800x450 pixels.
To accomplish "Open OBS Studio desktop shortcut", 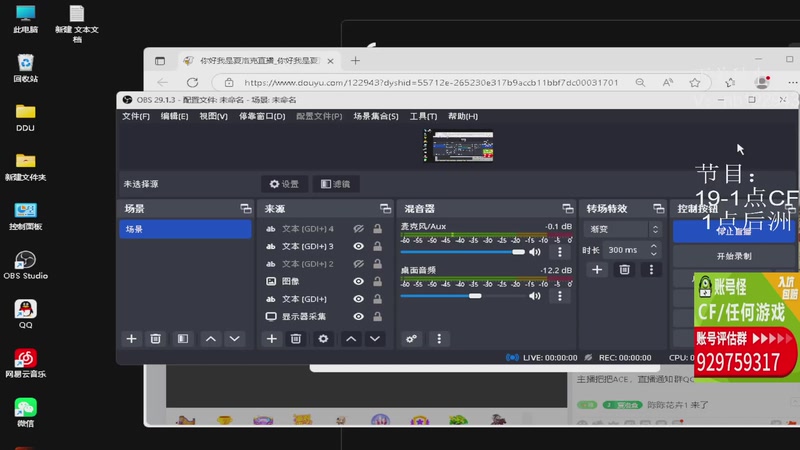I will [x=26, y=265].
